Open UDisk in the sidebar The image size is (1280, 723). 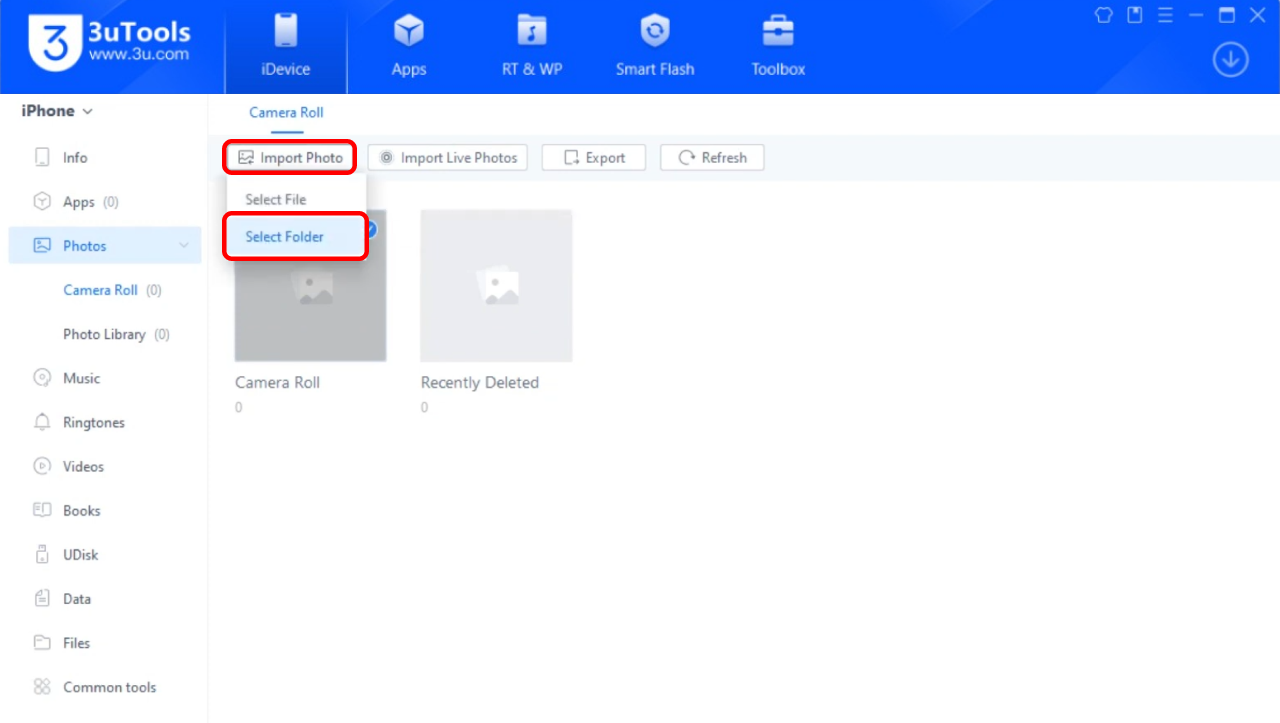80,555
